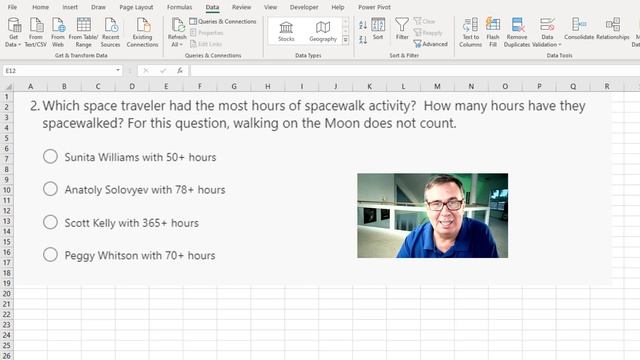Switch to the Home tab
This screenshot has height=360, width=640.
40,7
